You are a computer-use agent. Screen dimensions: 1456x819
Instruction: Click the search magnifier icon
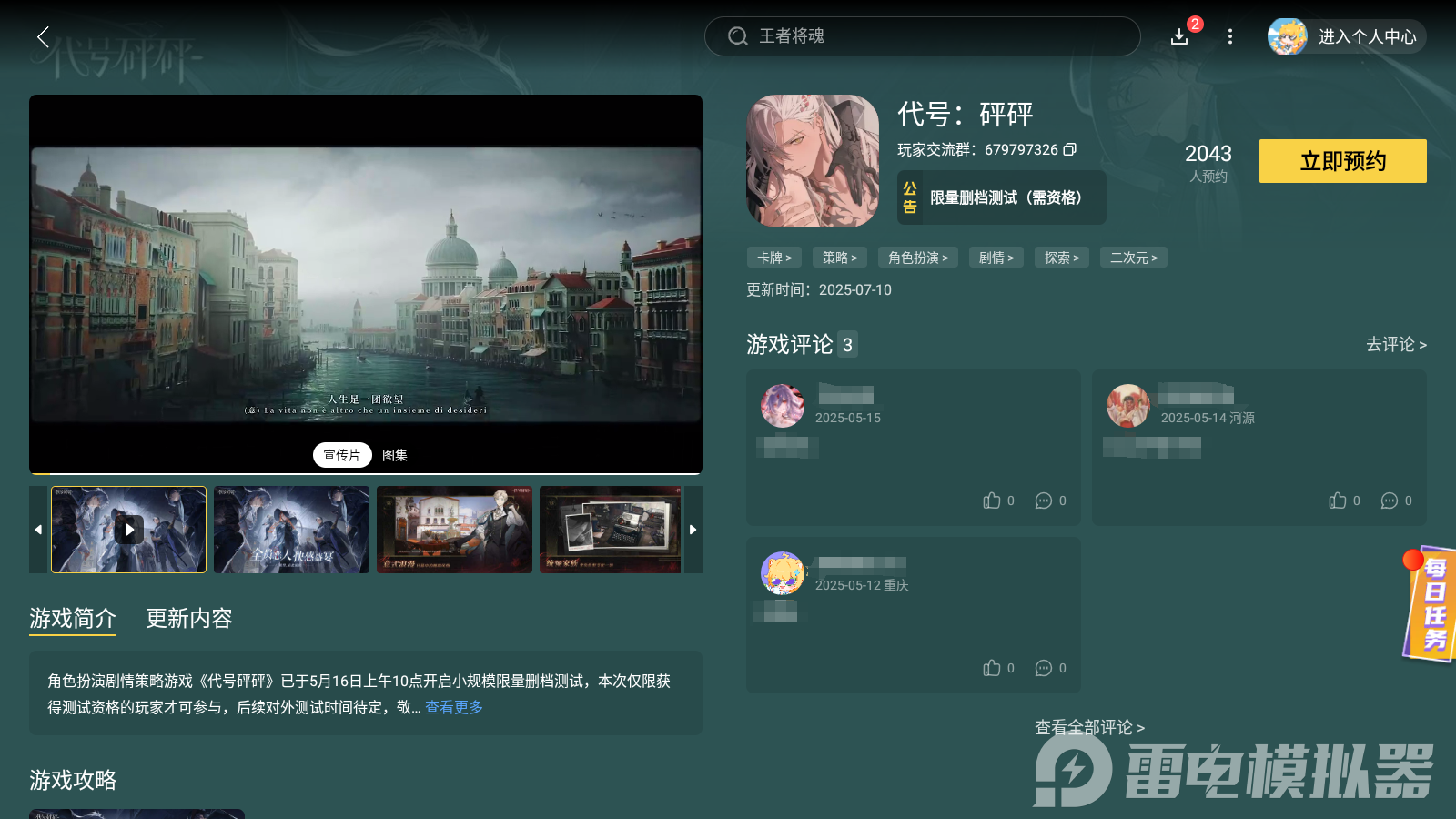[737, 36]
